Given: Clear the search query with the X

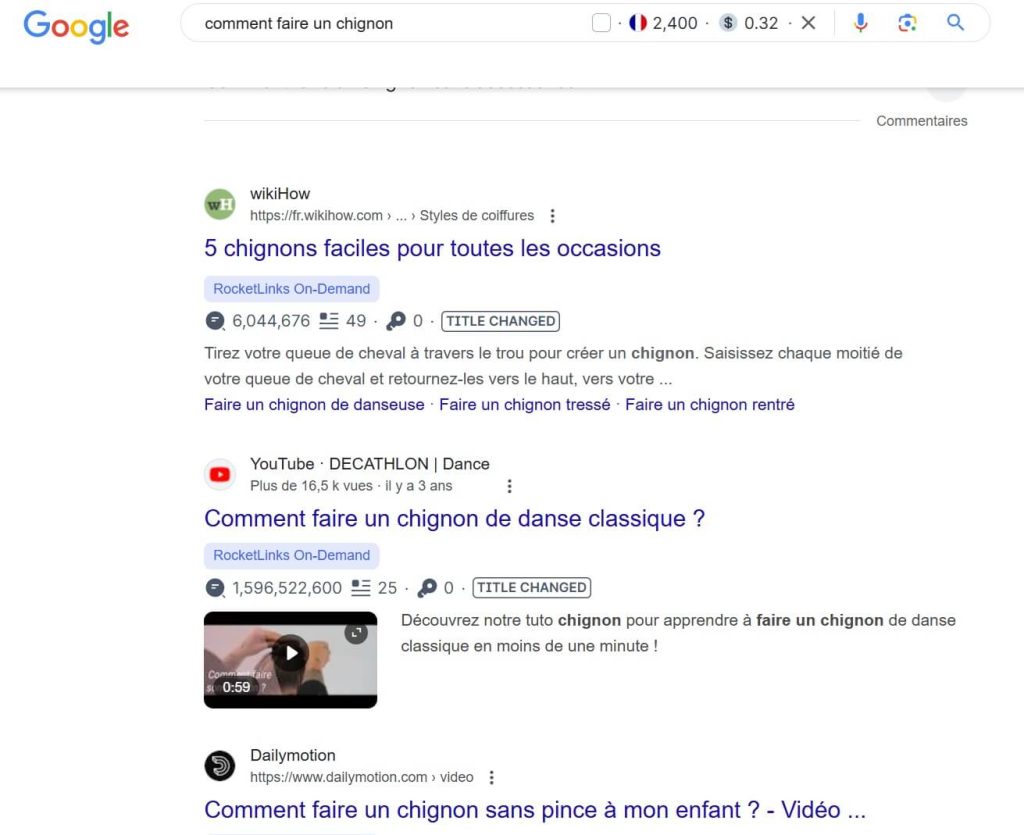Looking at the screenshot, I should point(808,24).
